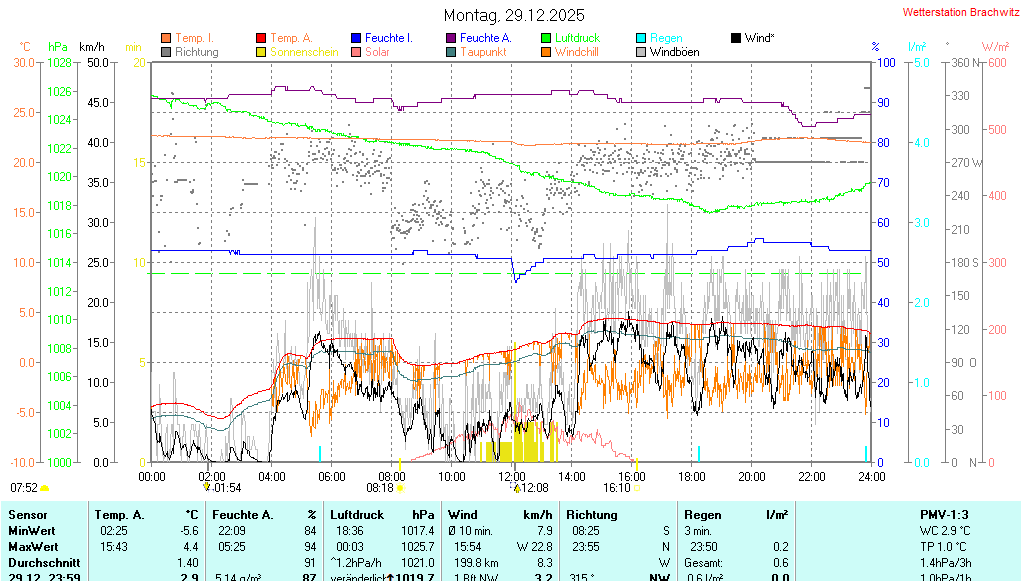
Task: Click the marker icon left of 12:08
Action: point(517,487)
